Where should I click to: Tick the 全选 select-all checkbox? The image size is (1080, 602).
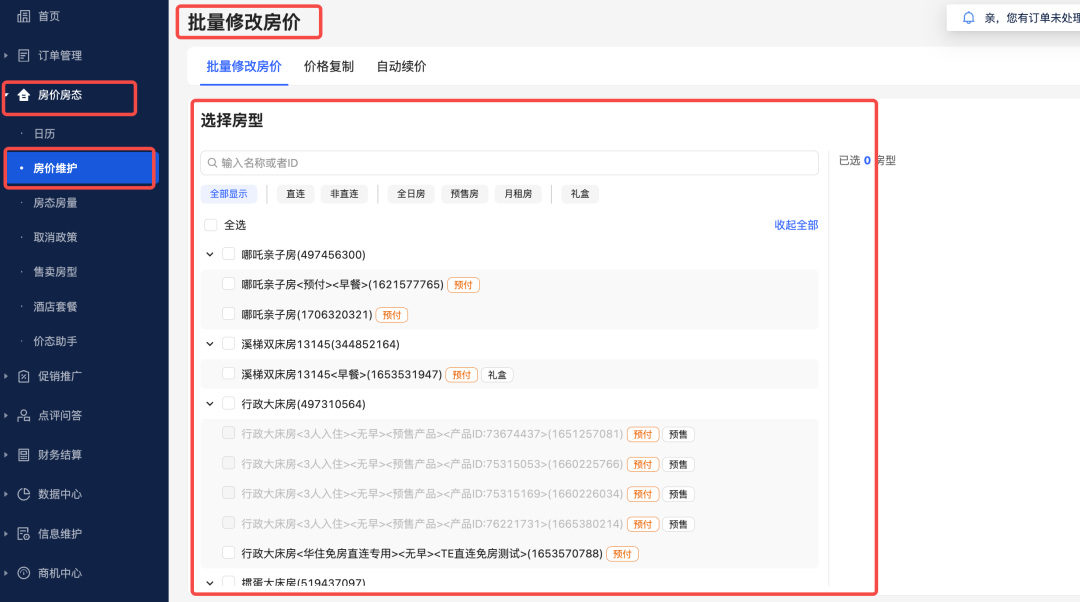pyautogui.click(x=211, y=225)
